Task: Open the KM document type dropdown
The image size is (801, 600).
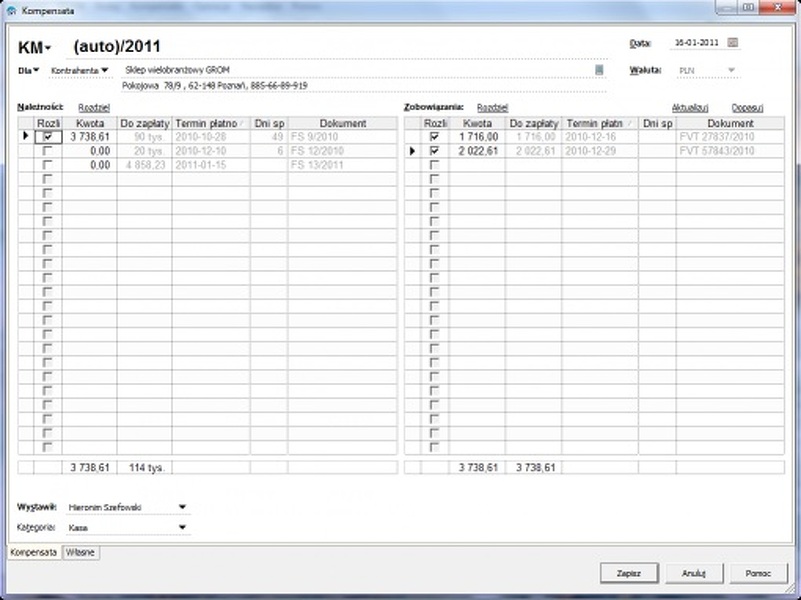Action: [47, 48]
